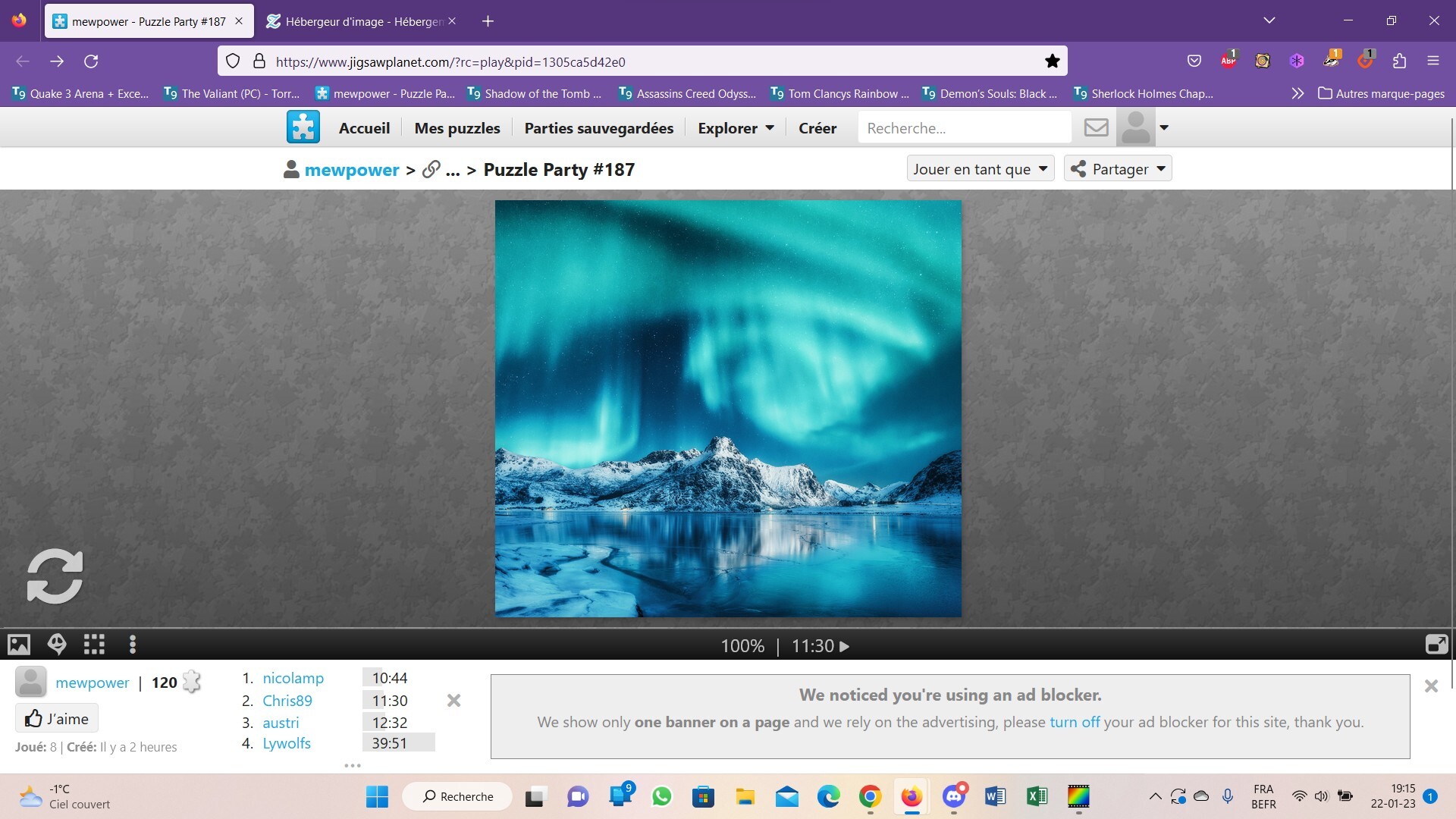Open the Jouer en tant que dropdown
1456x819 pixels.
(x=980, y=169)
